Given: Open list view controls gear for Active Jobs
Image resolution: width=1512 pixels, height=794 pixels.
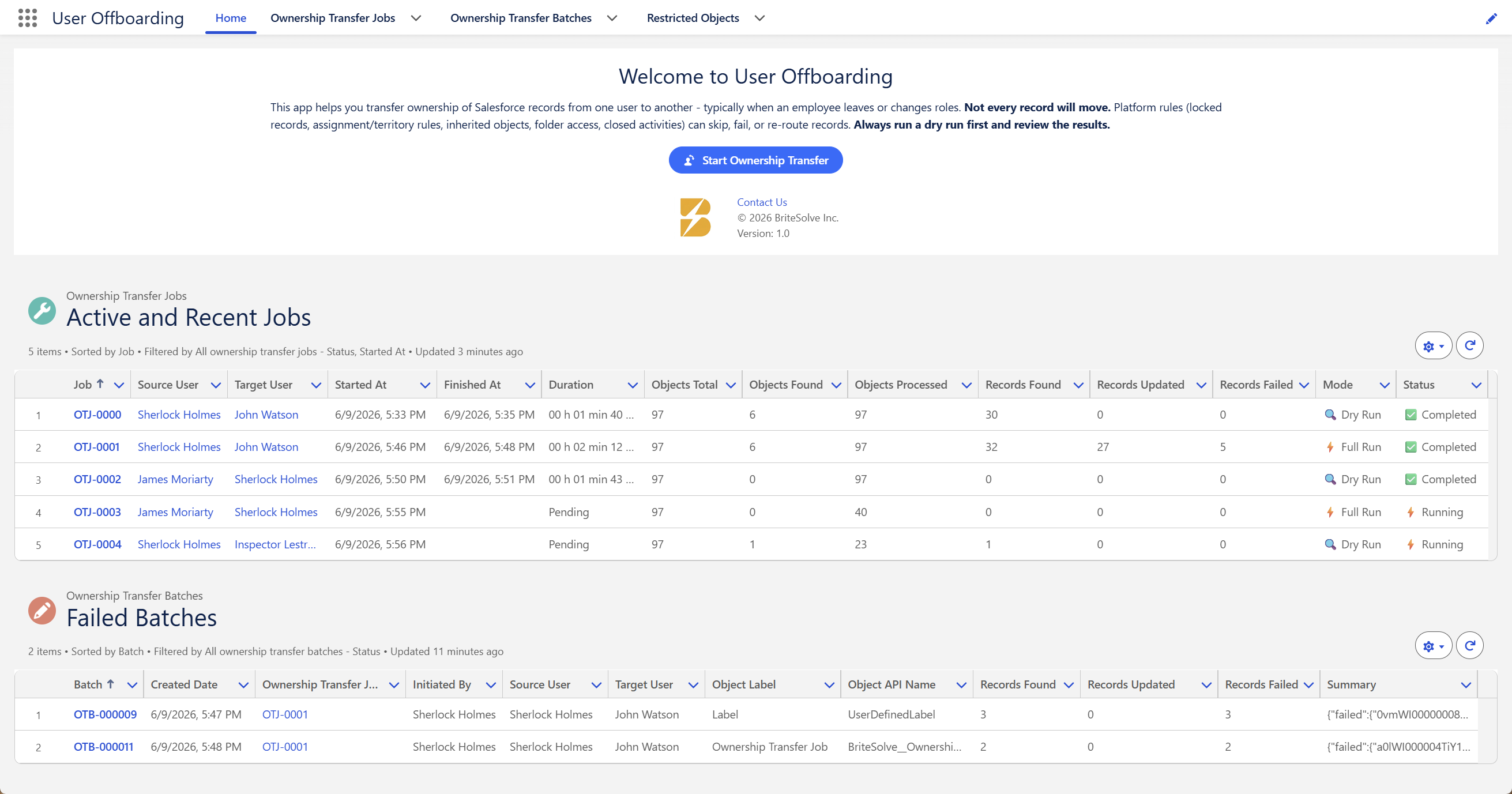Looking at the screenshot, I should pyautogui.click(x=1434, y=345).
